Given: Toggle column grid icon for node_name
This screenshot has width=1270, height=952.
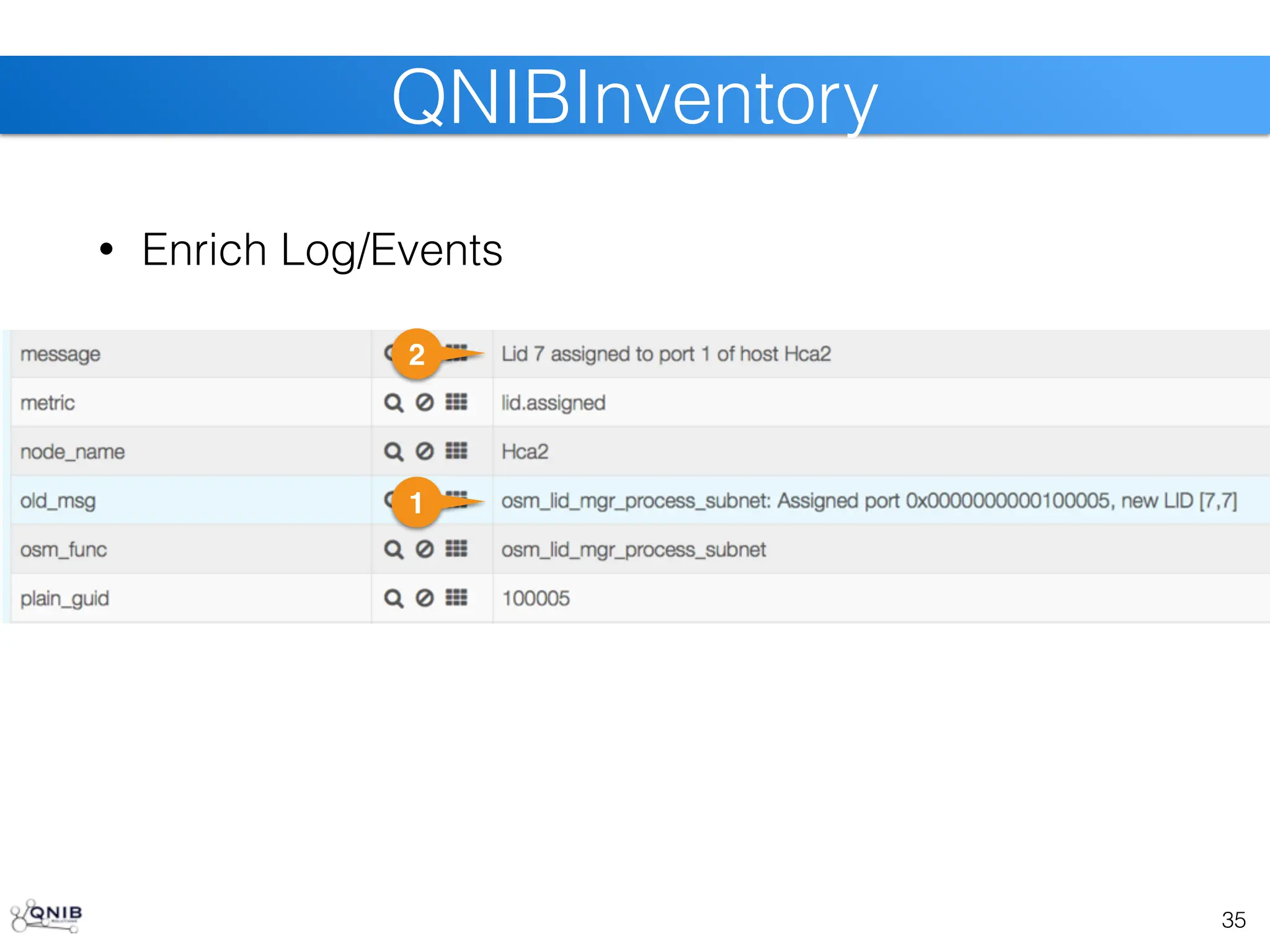Looking at the screenshot, I should (x=456, y=450).
